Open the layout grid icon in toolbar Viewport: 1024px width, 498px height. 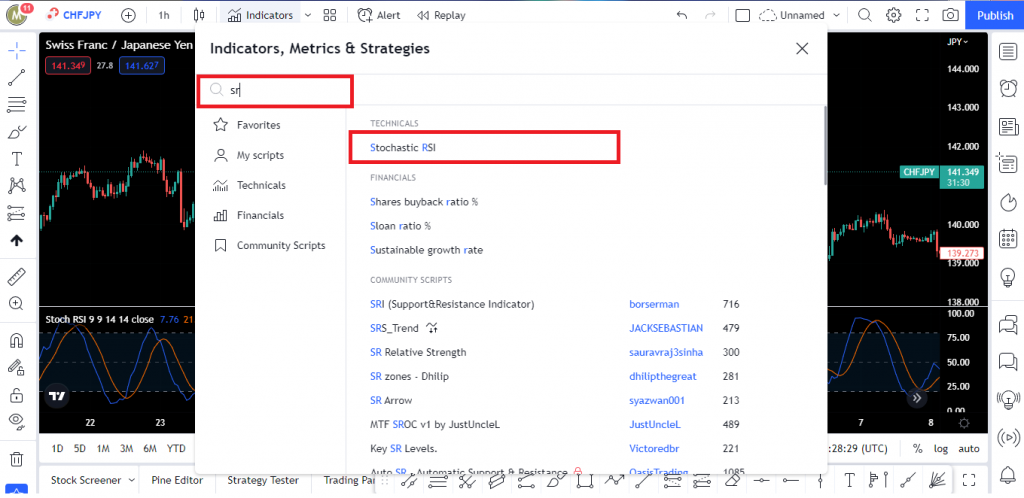(742, 15)
